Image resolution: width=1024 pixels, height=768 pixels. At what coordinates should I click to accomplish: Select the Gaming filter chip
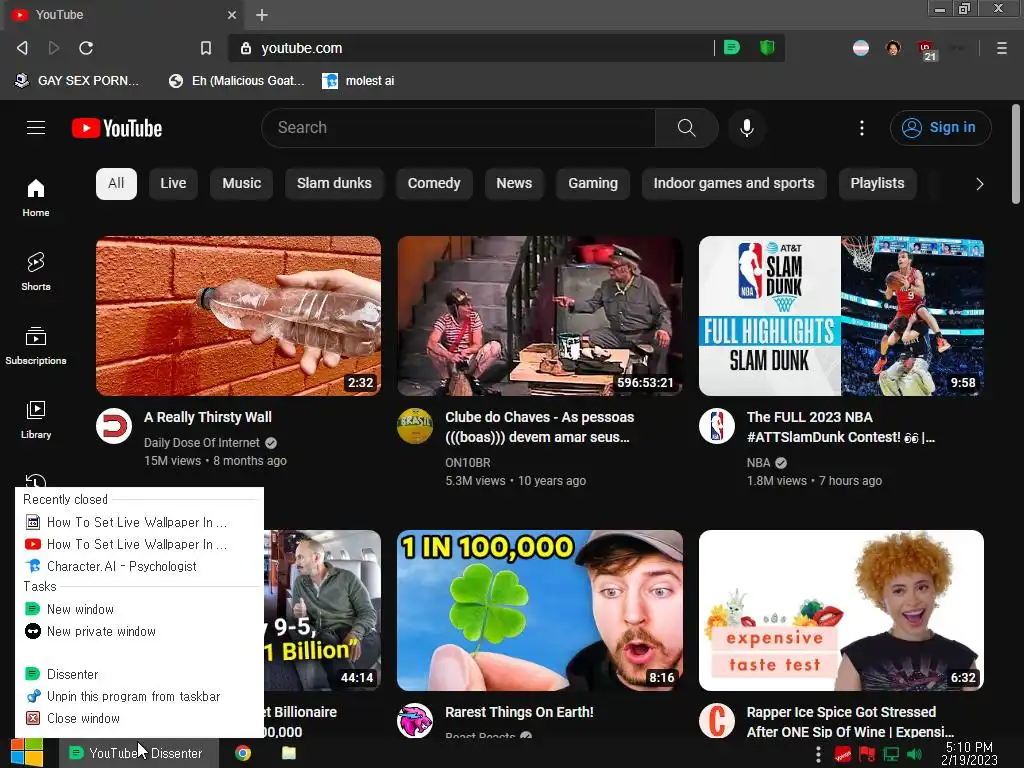coord(593,184)
